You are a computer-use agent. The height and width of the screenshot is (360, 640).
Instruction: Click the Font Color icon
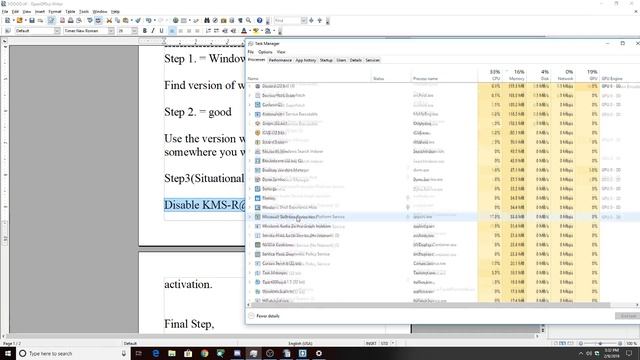click(244, 31)
